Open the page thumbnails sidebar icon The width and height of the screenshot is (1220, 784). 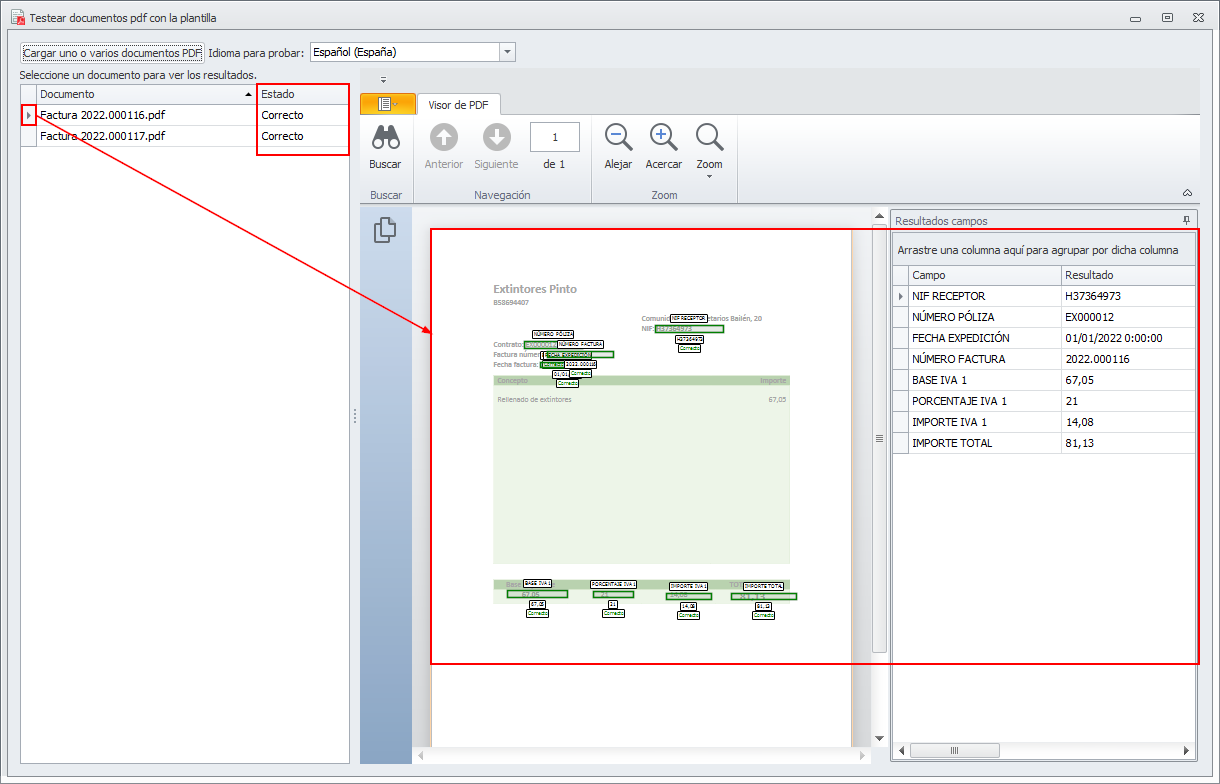pos(385,230)
